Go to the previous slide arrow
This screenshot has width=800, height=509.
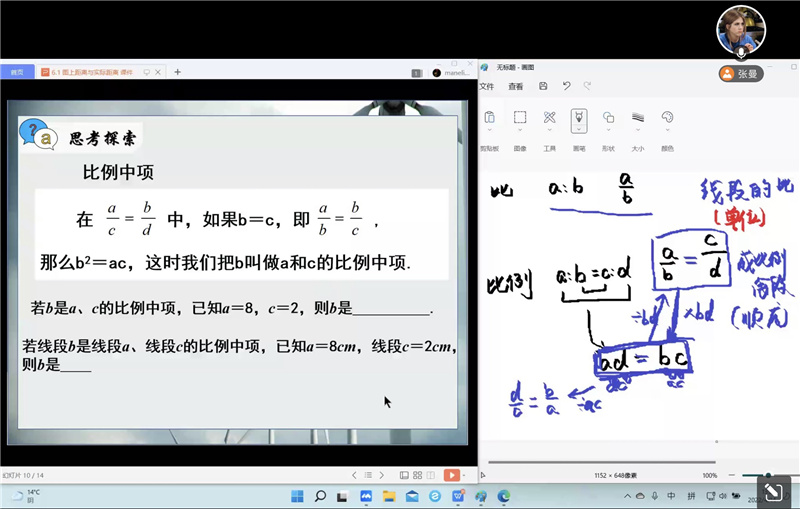(354, 475)
